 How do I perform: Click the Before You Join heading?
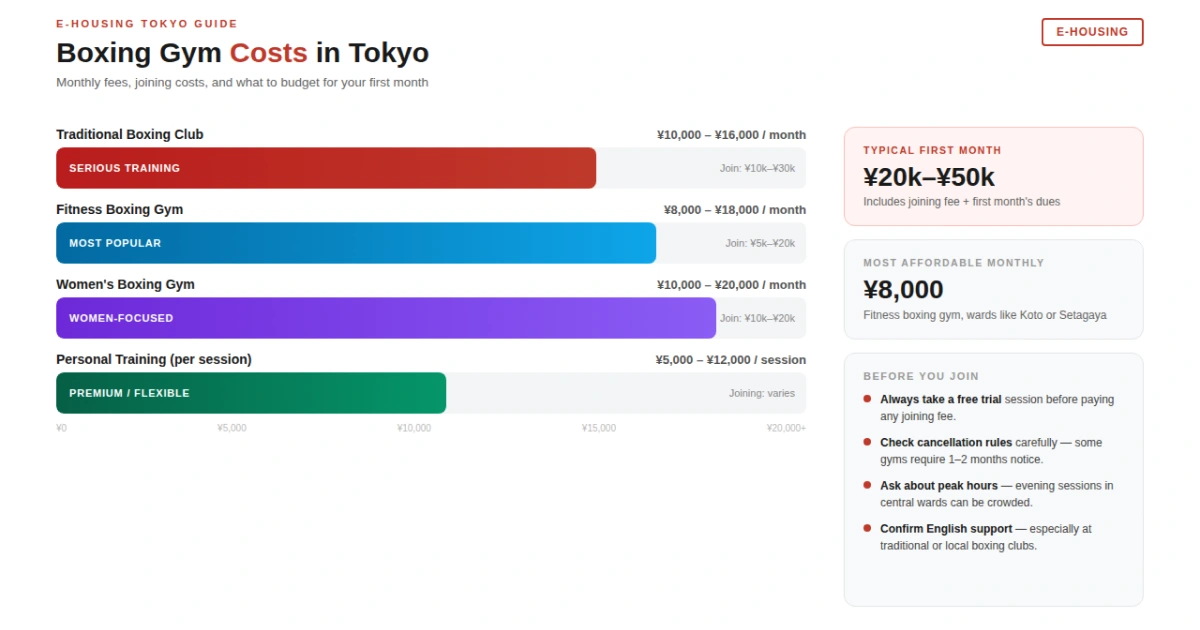pyautogui.click(x=921, y=376)
